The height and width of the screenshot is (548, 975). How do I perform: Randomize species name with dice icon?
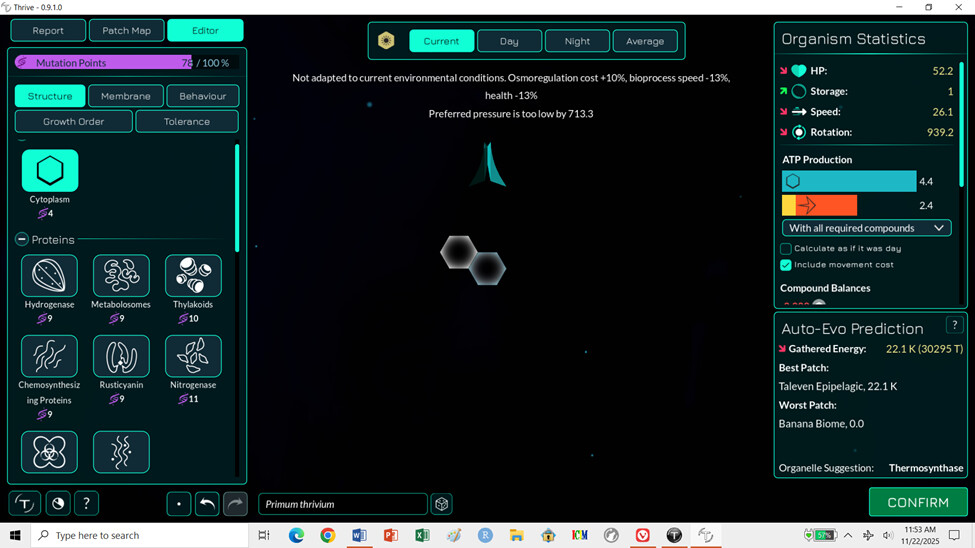442,504
